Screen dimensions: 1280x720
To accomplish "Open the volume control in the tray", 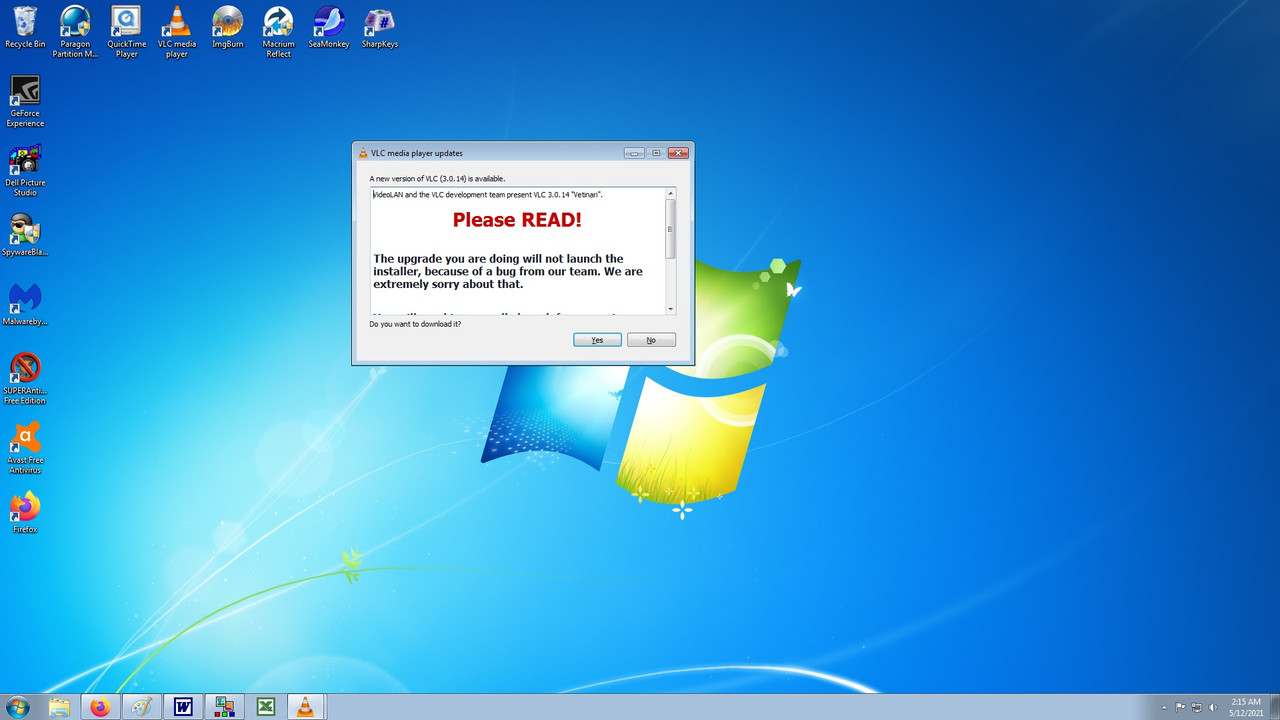I will (x=1213, y=707).
